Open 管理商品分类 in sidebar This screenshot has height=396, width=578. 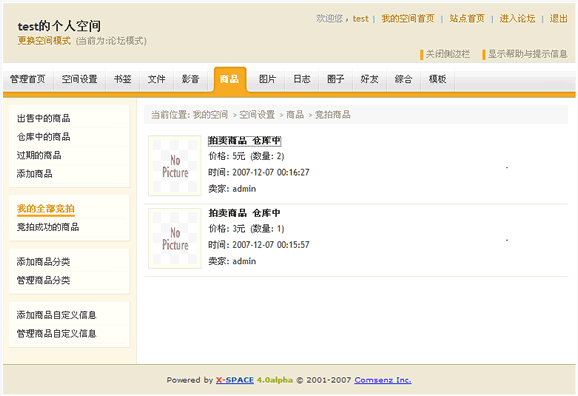tap(43, 280)
